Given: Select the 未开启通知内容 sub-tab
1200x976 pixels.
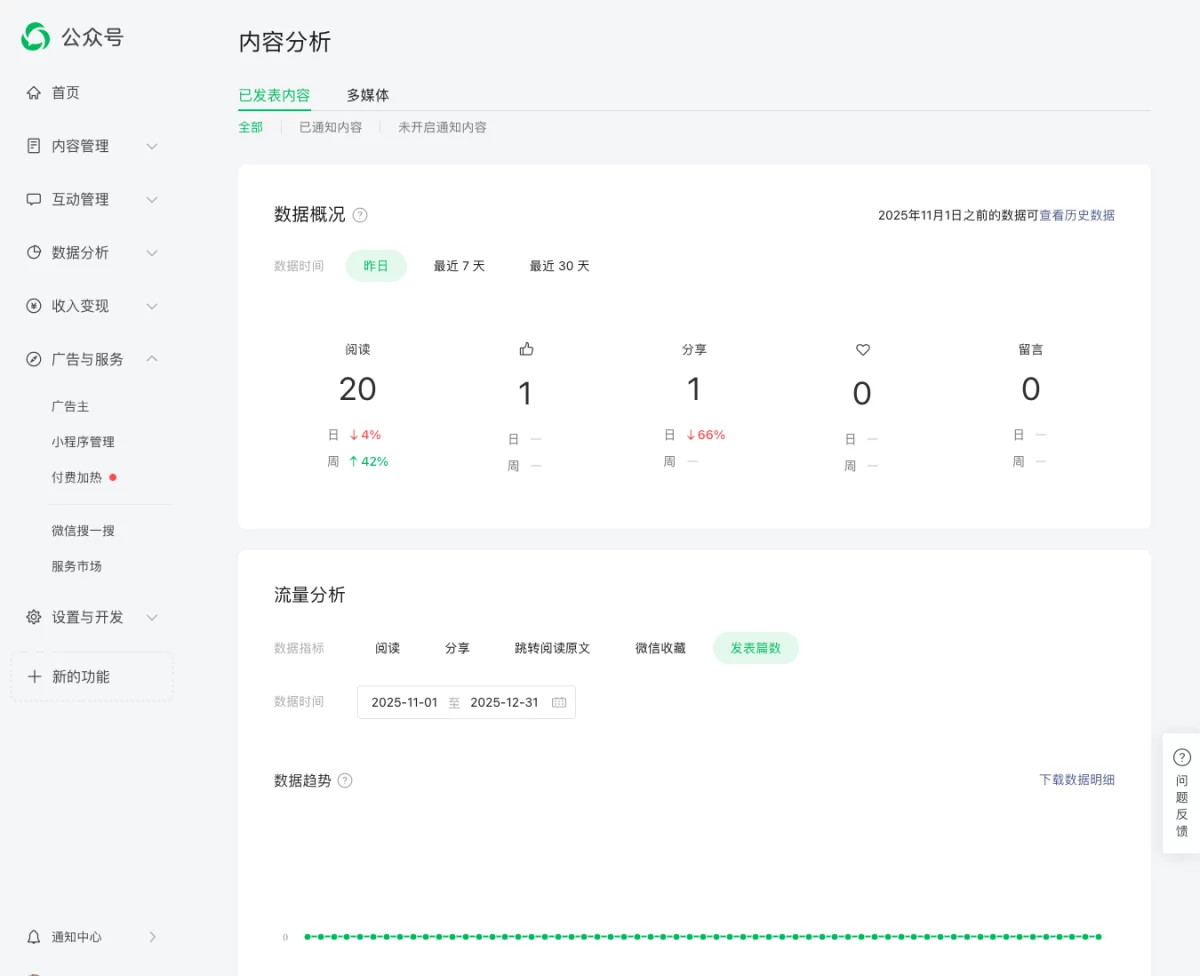Looking at the screenshot, I should [x=442, y=128].
